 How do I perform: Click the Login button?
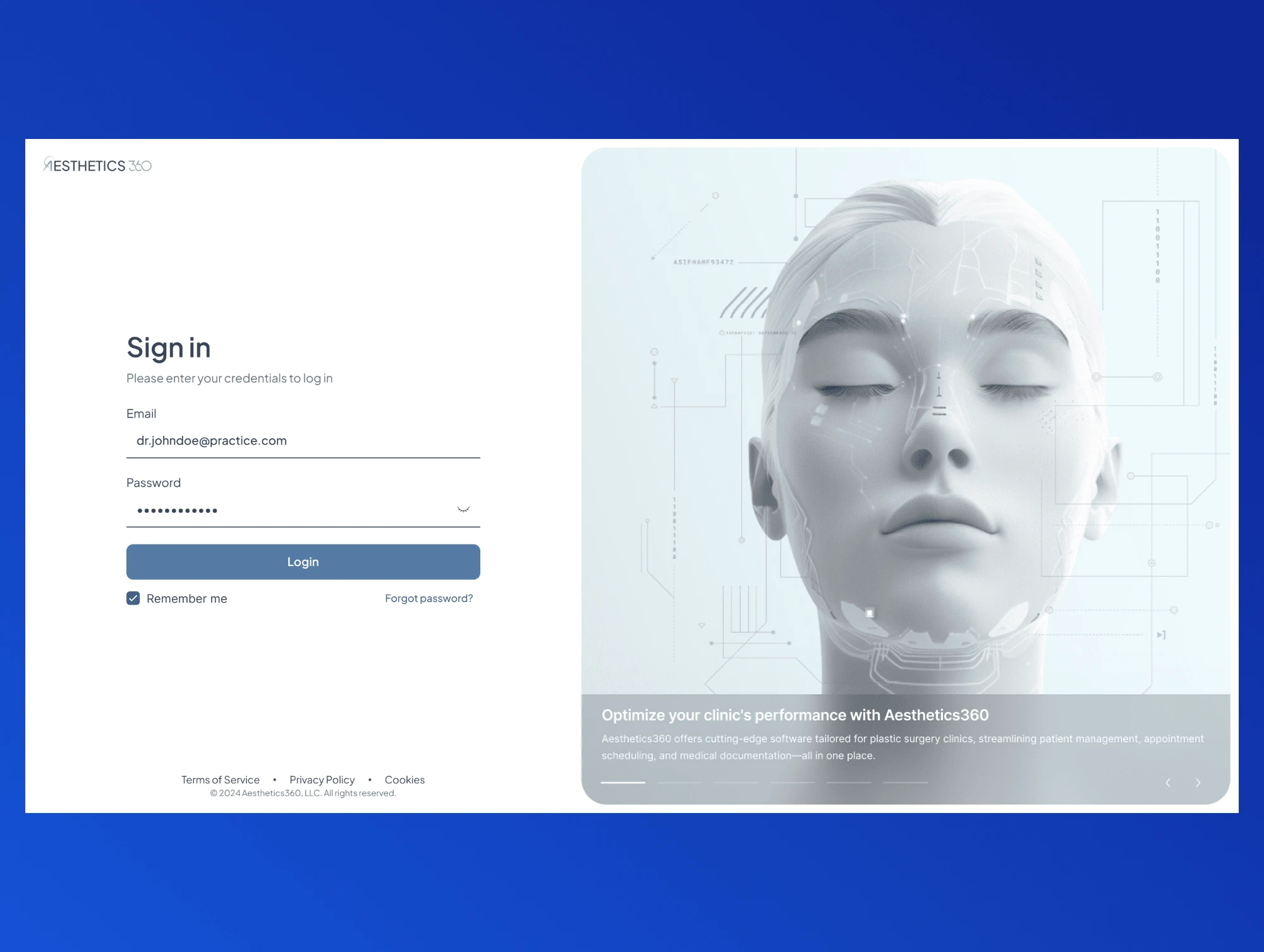(303, 562)
